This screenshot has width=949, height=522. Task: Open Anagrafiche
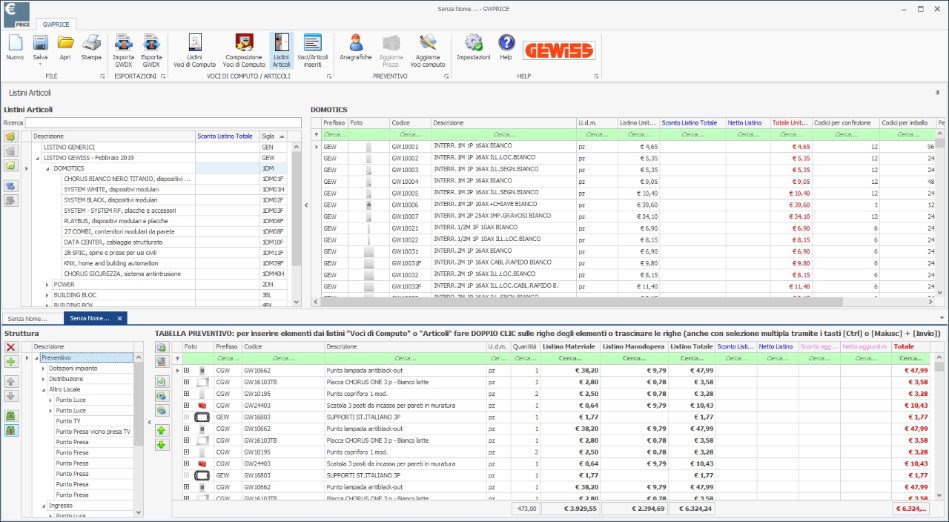click(356, 47)
